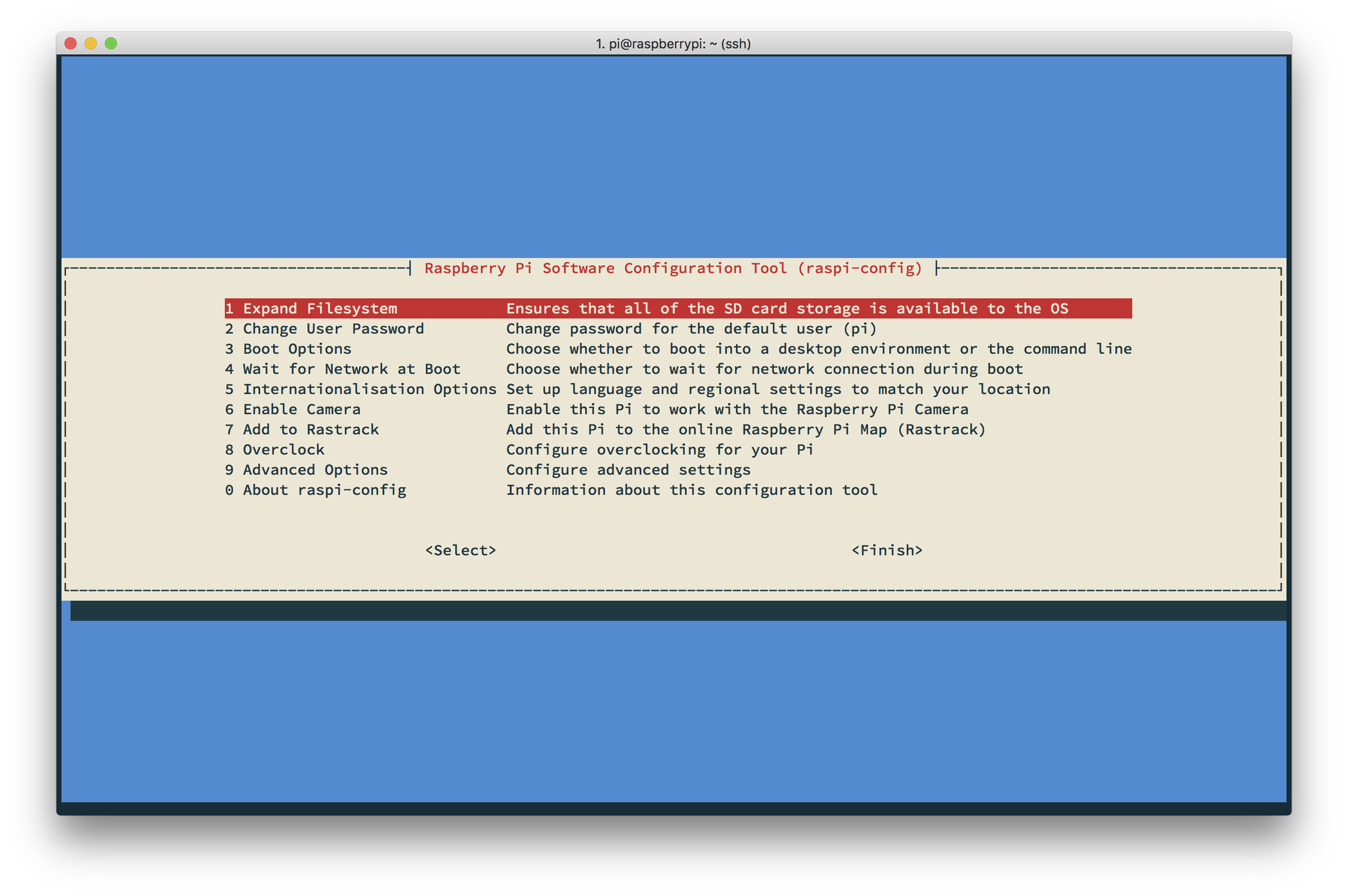
Task: Click description 'Change password for the default user (pi)'
Action: pos(691,329)
